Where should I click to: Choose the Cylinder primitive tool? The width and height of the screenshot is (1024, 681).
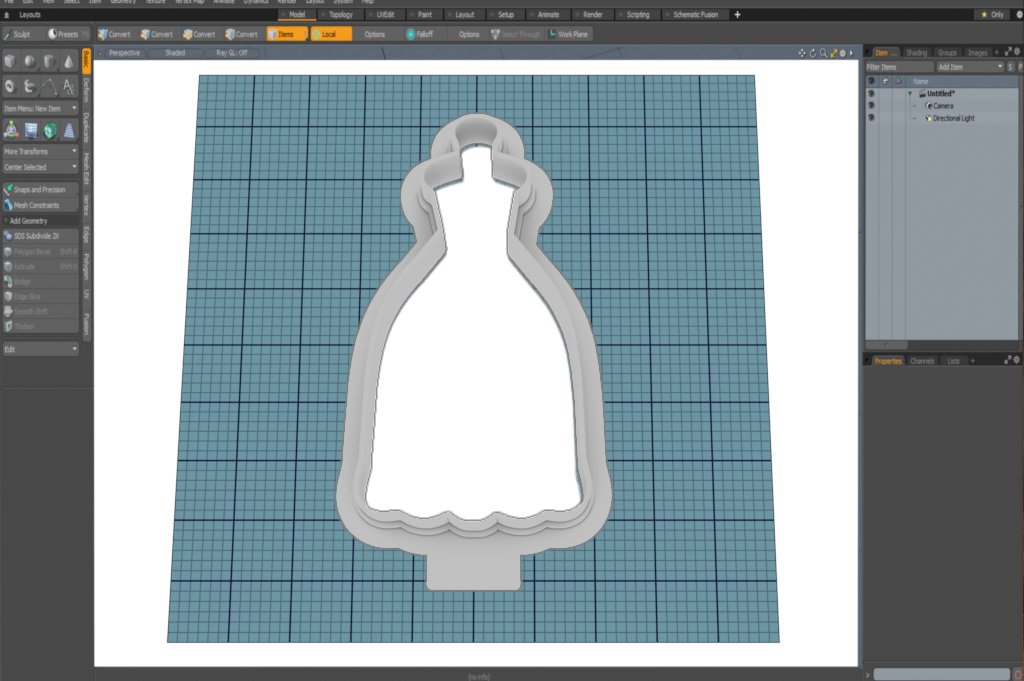tap(50, 62)
